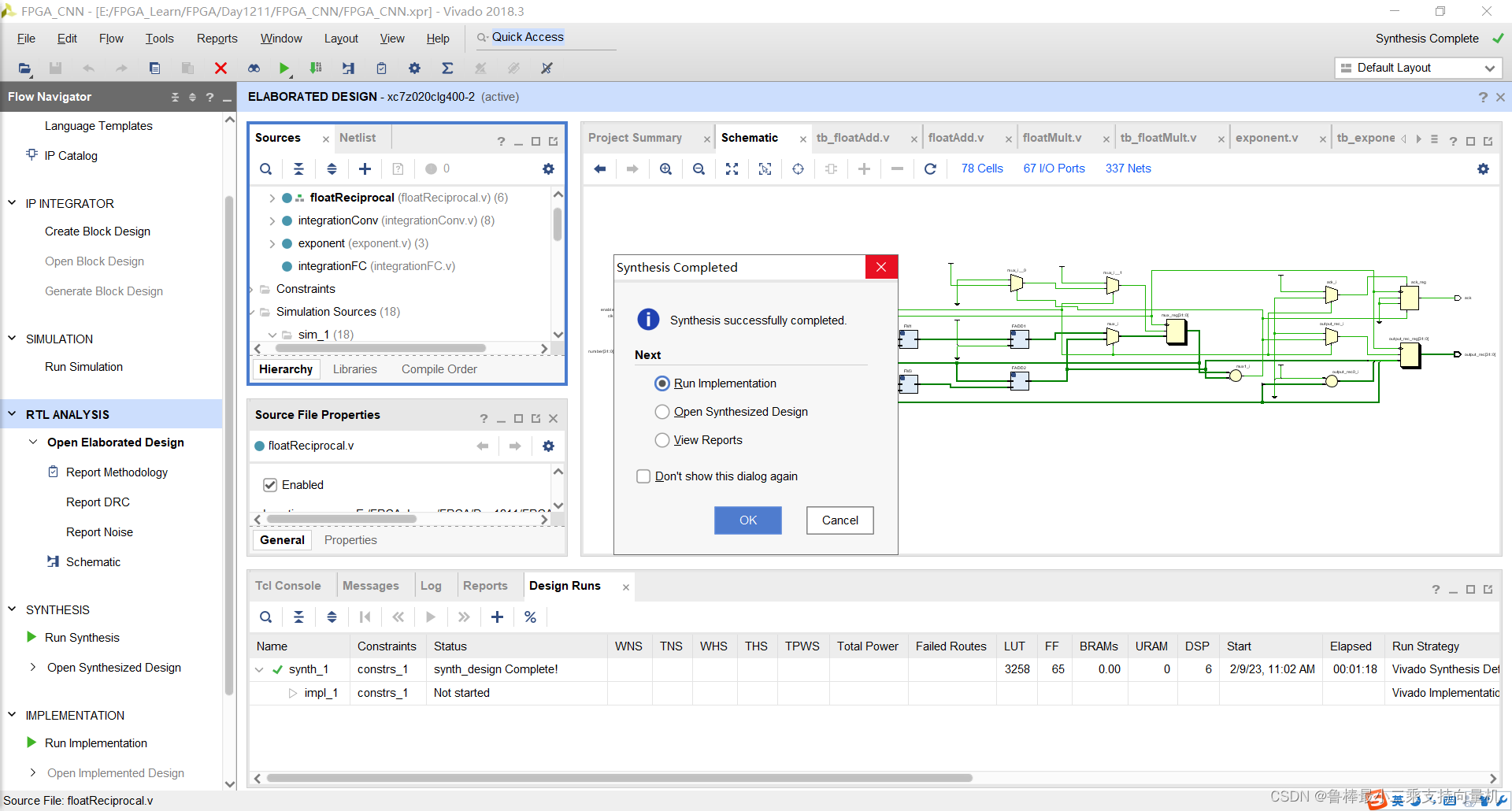Collapse SIMULATION section in Flow Navigator
1512x811 pixels.
12,339
